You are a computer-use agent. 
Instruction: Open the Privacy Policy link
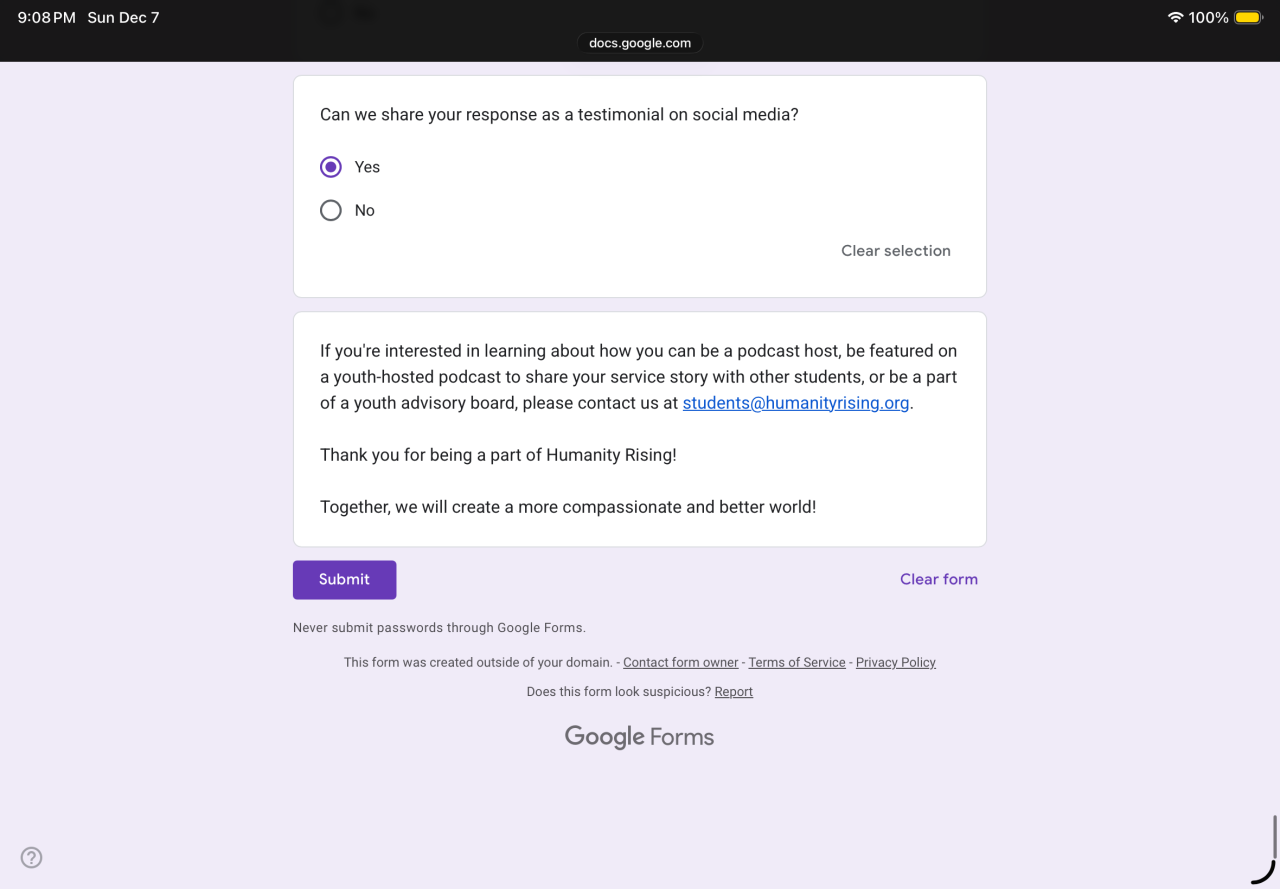pos(895,662)
